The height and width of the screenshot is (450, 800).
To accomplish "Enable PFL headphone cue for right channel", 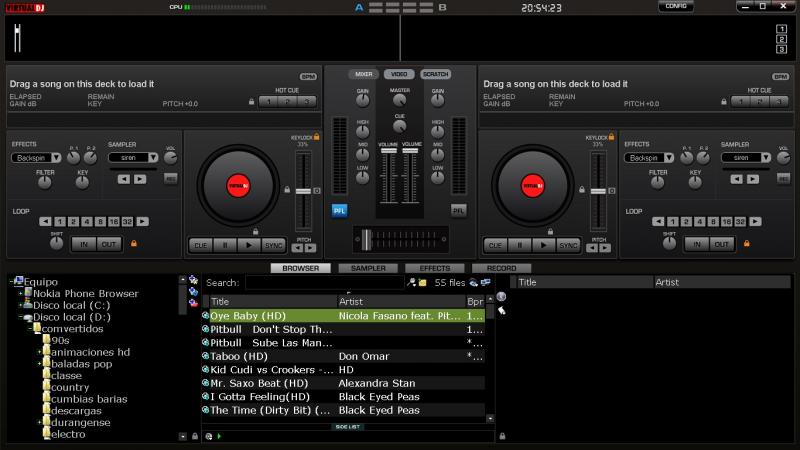I will [459, 210].
